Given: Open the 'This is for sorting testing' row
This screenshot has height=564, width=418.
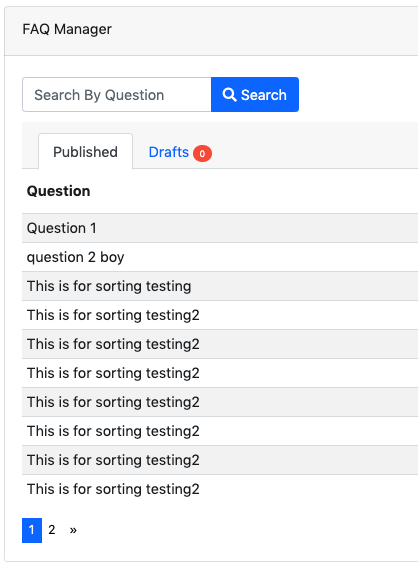Looking at the screenshot, I should click(220, 286).
